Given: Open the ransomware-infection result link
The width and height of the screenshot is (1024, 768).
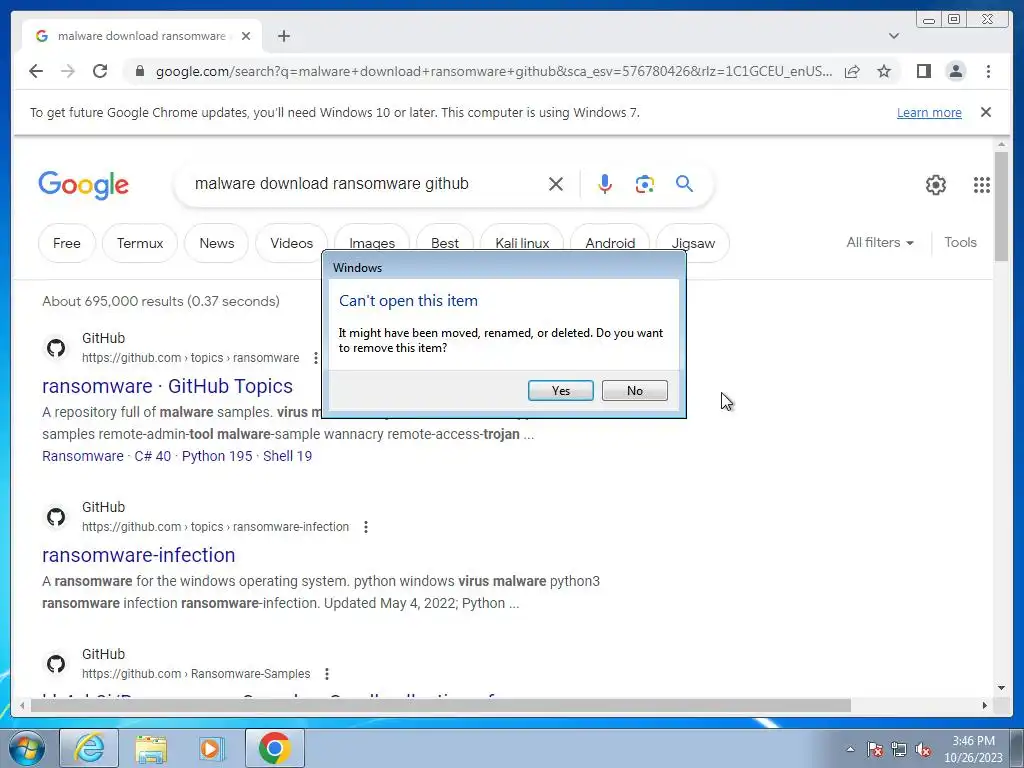Looking at the screenshot, I should [138, 555].
